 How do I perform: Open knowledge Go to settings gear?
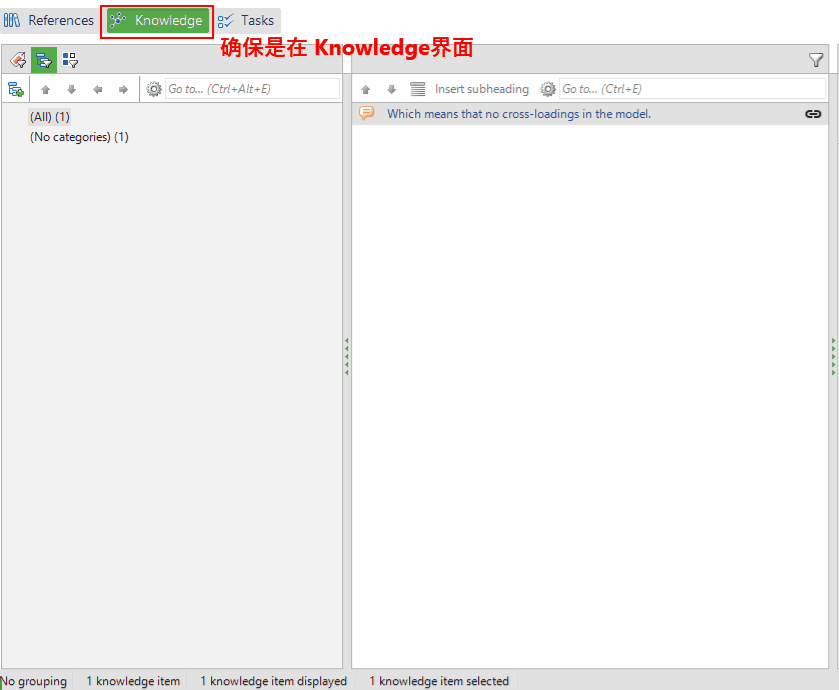[548, 89]
